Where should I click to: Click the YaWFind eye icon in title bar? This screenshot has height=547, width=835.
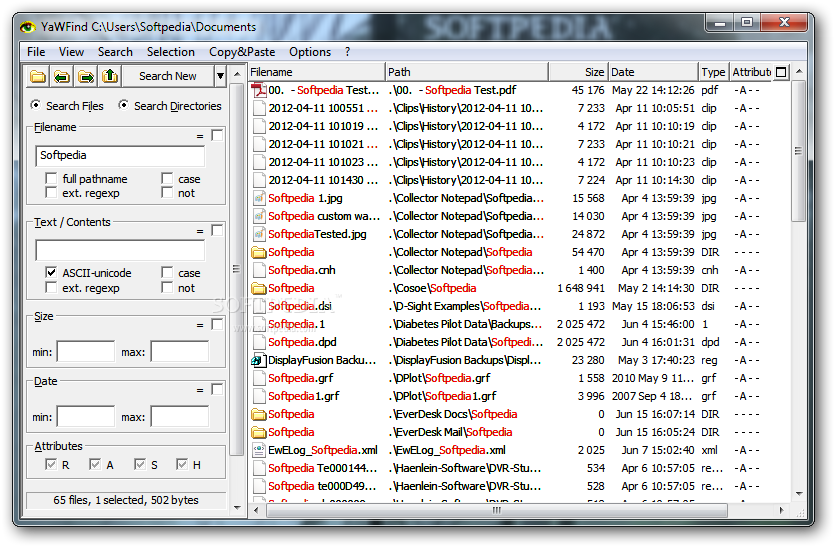click(x=27, y=27)
